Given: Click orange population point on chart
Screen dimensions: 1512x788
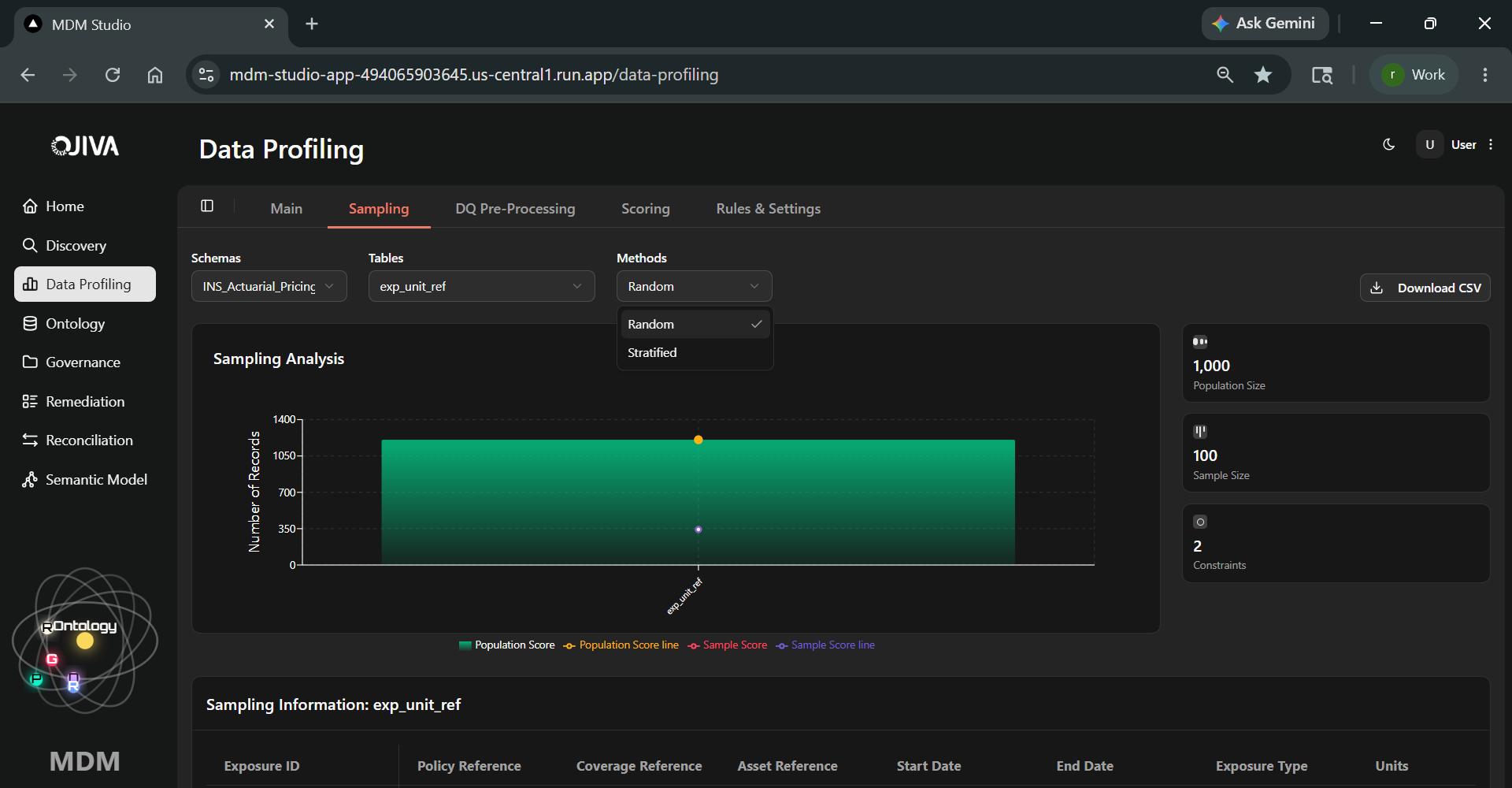Looking at the screenshot, I should click(699, 440).
